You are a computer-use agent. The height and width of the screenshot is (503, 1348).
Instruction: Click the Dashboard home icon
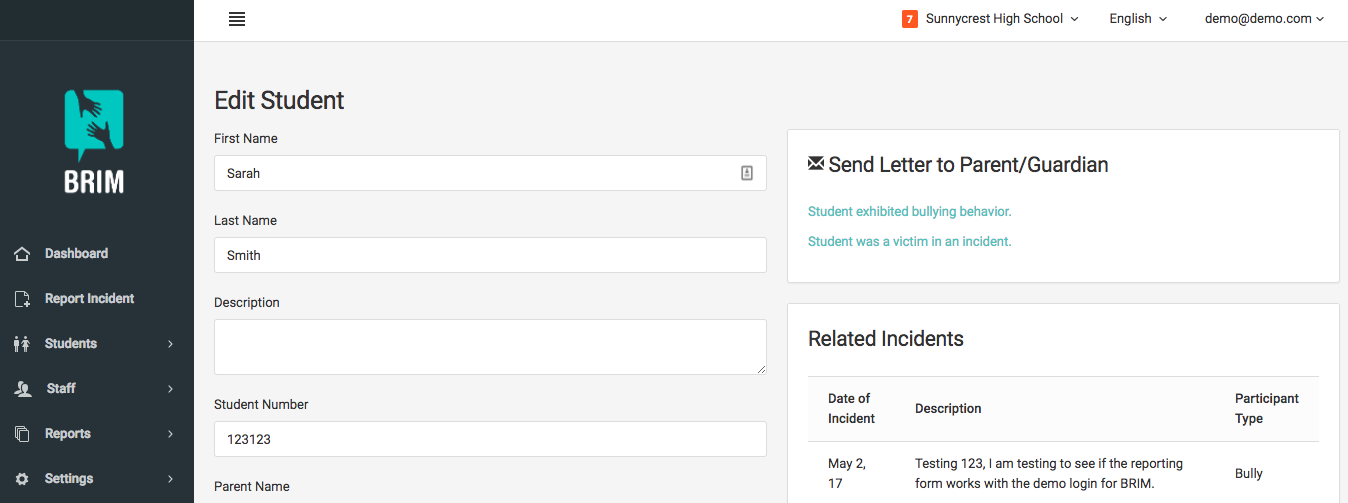click(22, 254)
